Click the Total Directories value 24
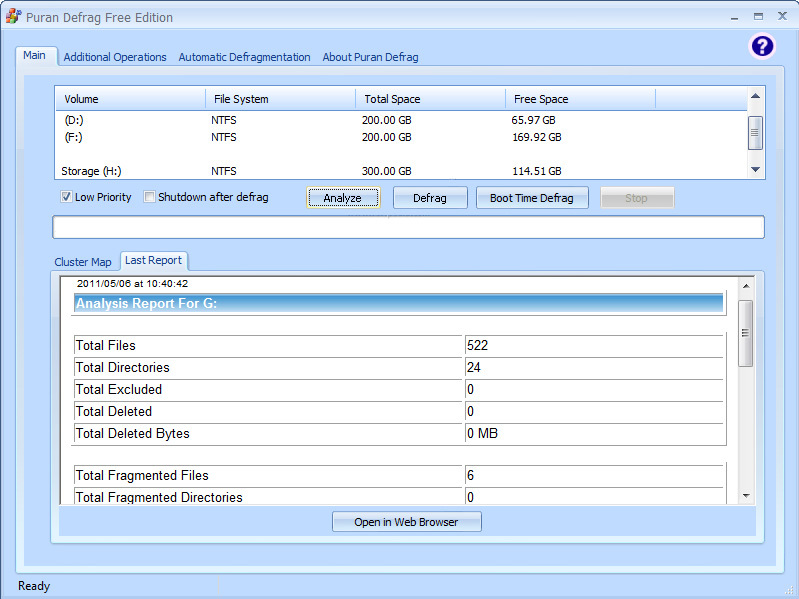This screenshot has height=599, width=799. (x=473, y=367)
